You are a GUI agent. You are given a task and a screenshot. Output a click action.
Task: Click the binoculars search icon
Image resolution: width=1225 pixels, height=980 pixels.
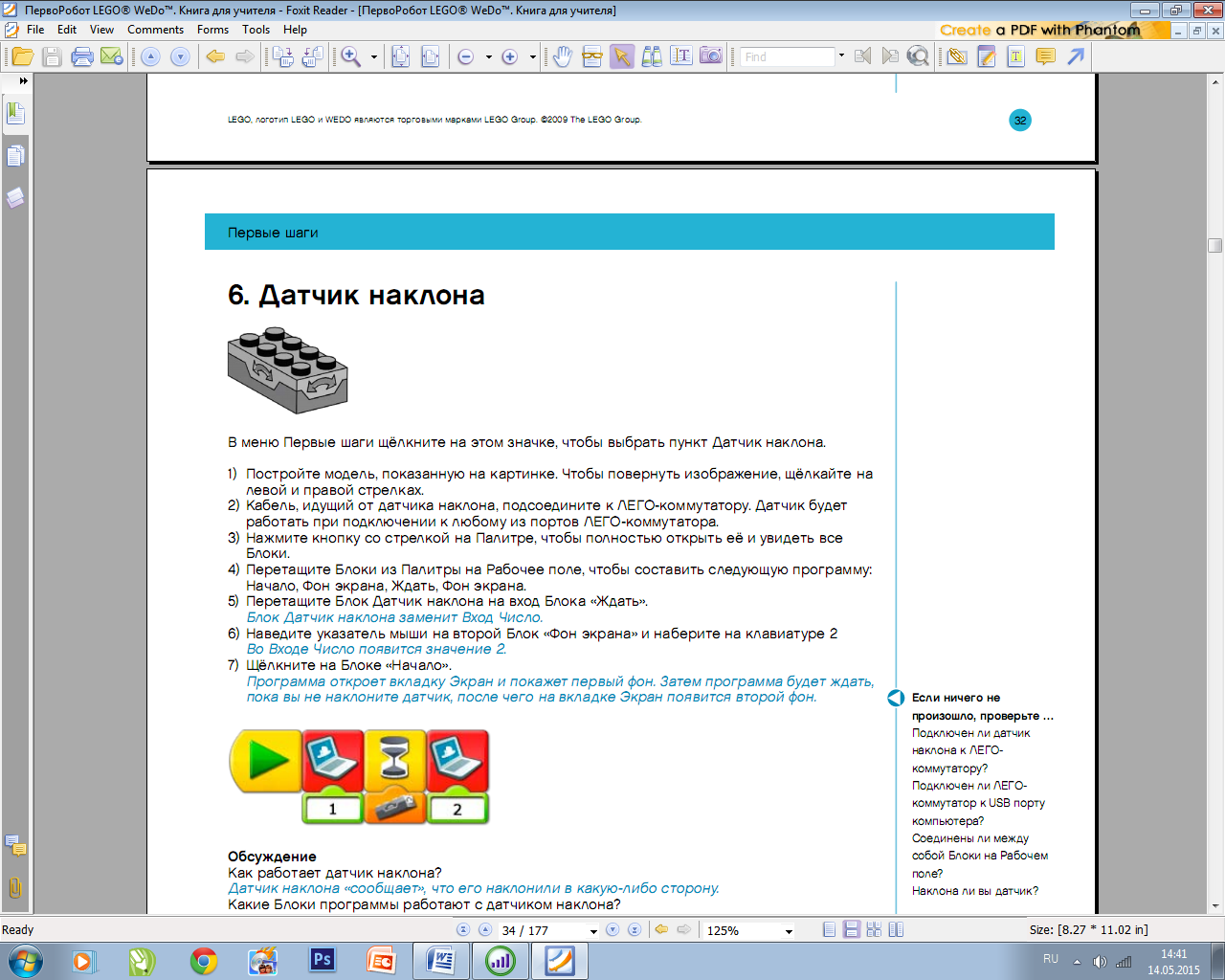(x=652, y=57)
